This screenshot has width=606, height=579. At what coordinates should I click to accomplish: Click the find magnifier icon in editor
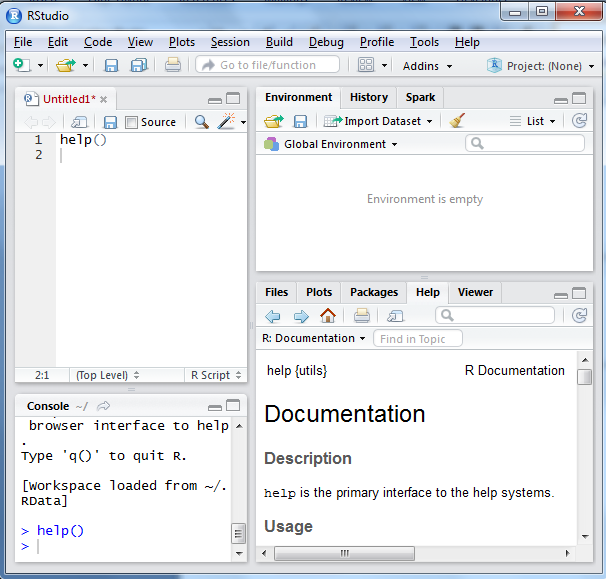(201, 122)
